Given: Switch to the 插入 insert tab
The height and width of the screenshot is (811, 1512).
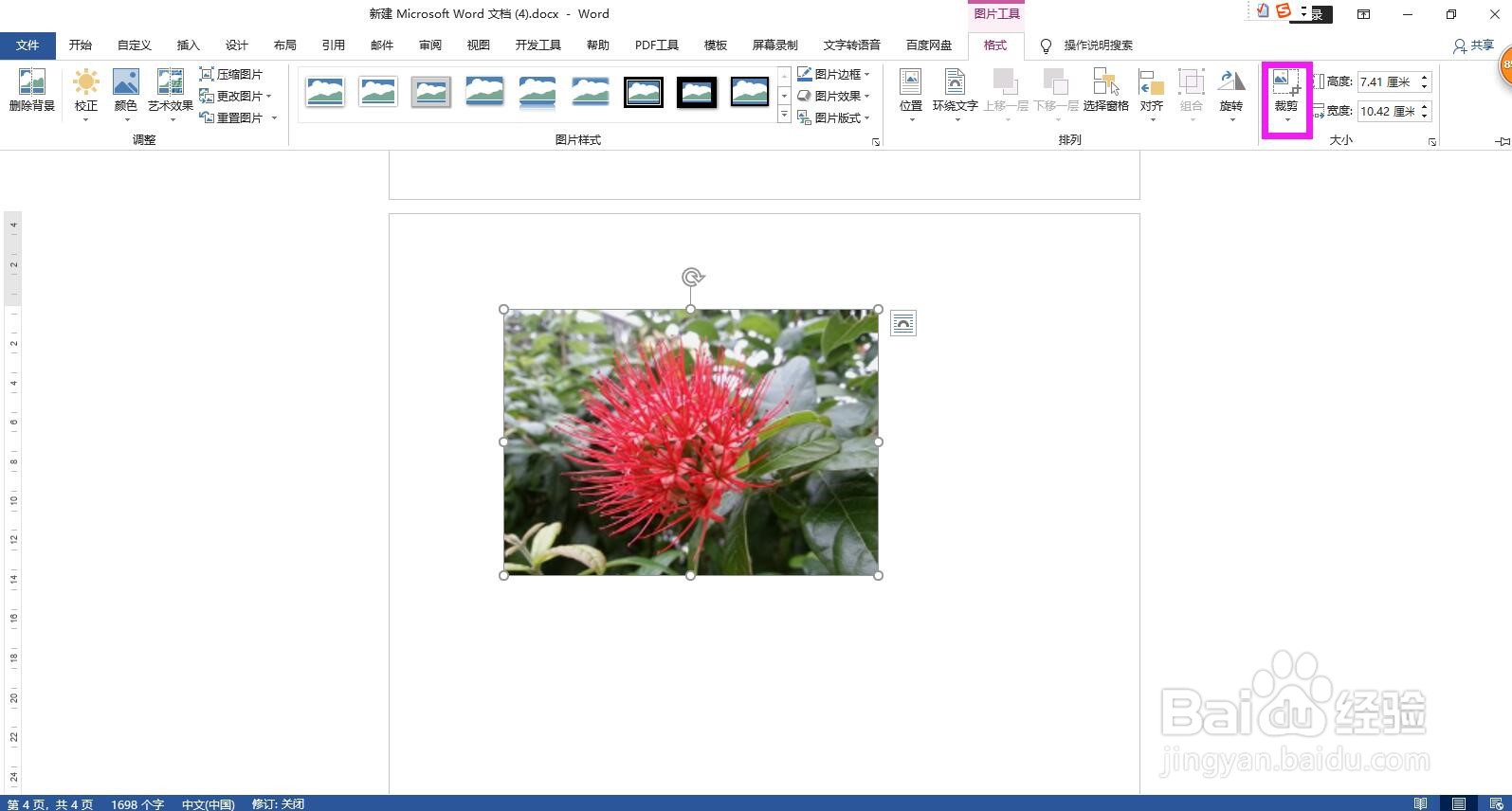Looking at the screenshot, I should point(189,45).
